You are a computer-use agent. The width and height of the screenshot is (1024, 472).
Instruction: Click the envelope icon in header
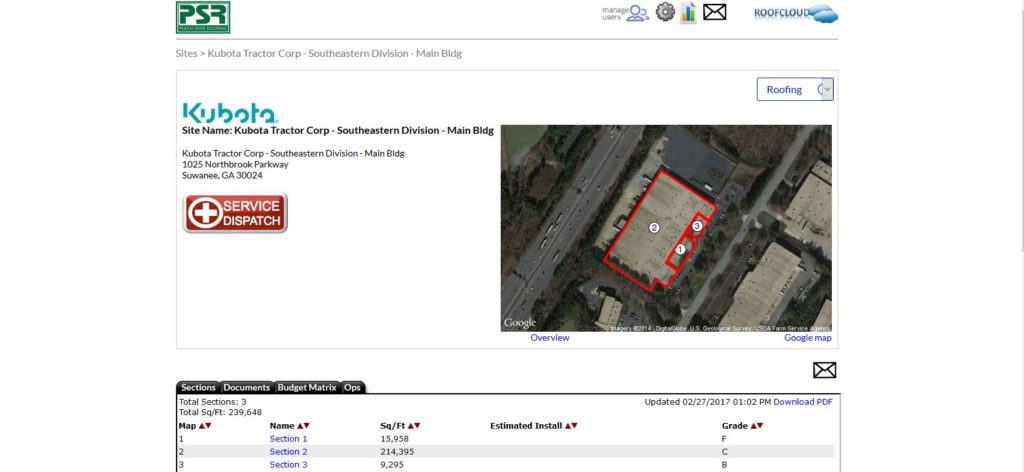point(714,13)
